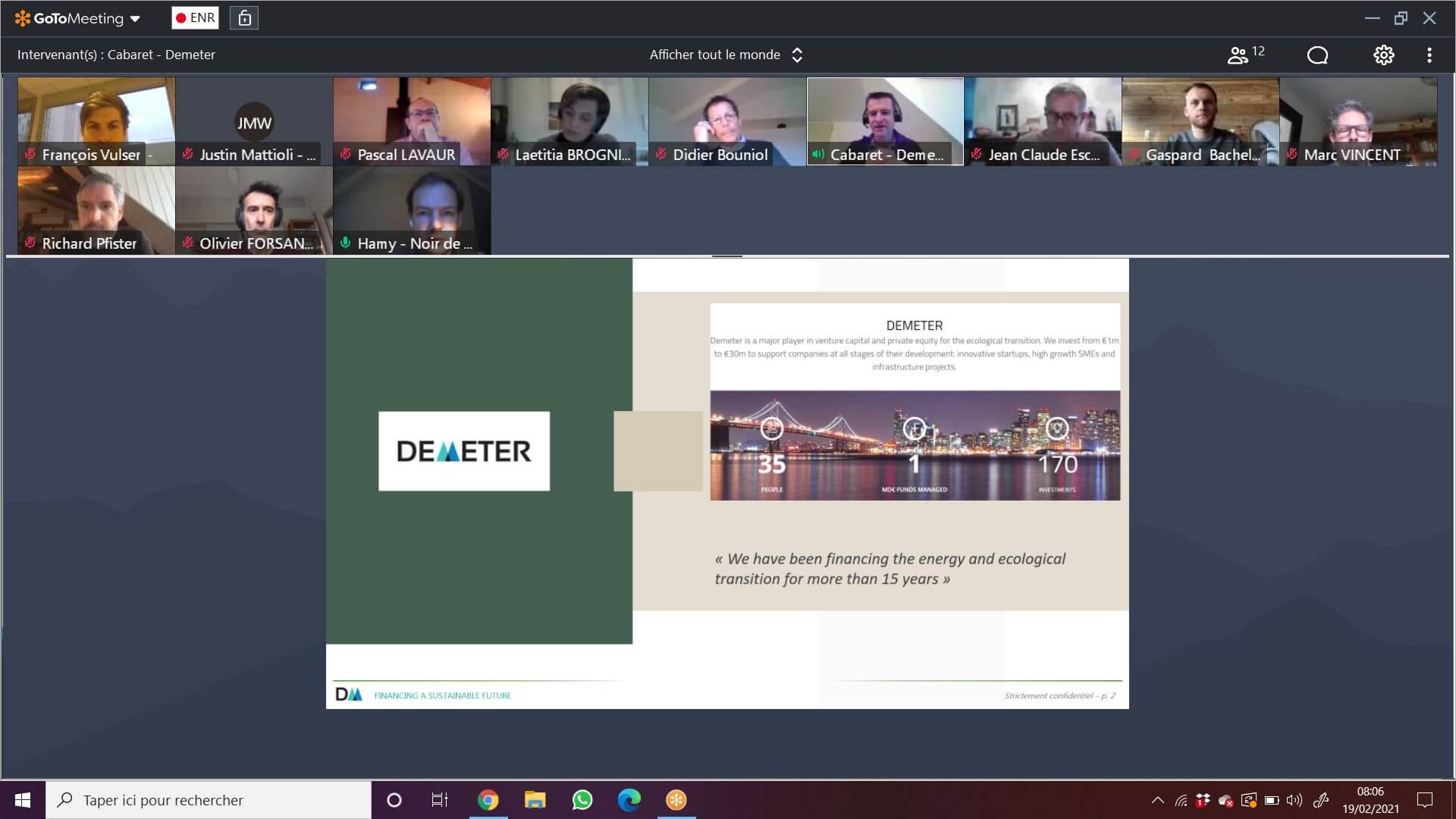Click muted mic icon on François Vulser
The image size is (1456, 819).
tap(30, 155)
